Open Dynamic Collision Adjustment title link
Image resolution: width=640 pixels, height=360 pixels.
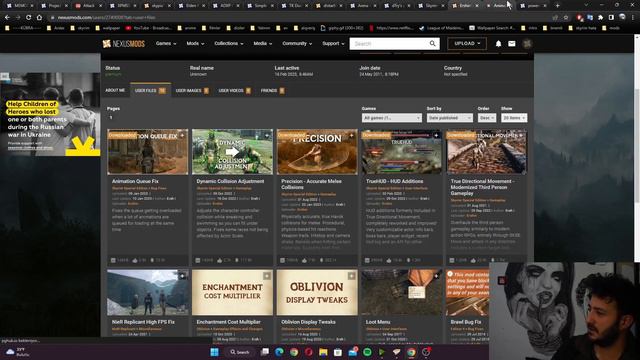pyautogui.click(x=230, y=181)
